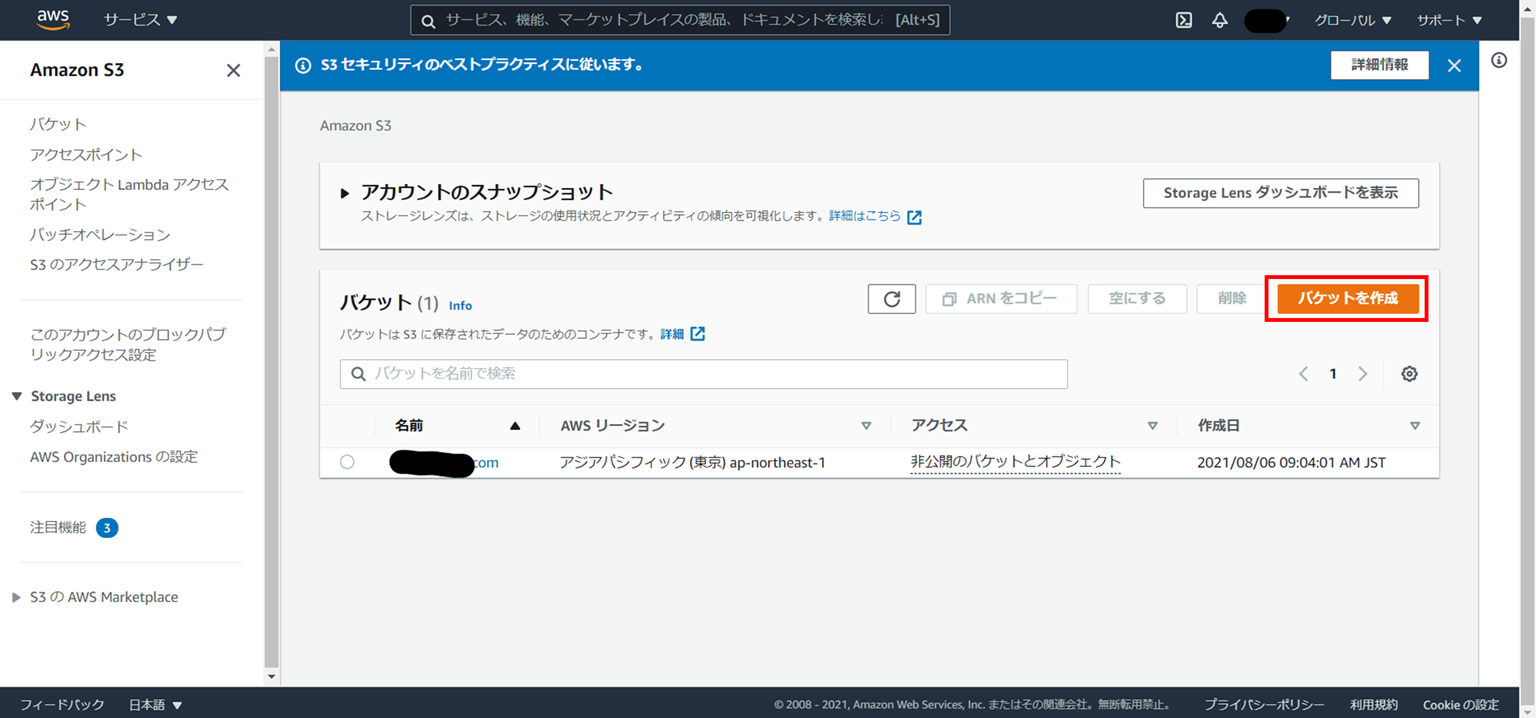1536x718 pixels.
Task: Open the AWS home logo
Action: tap(53, 19)
